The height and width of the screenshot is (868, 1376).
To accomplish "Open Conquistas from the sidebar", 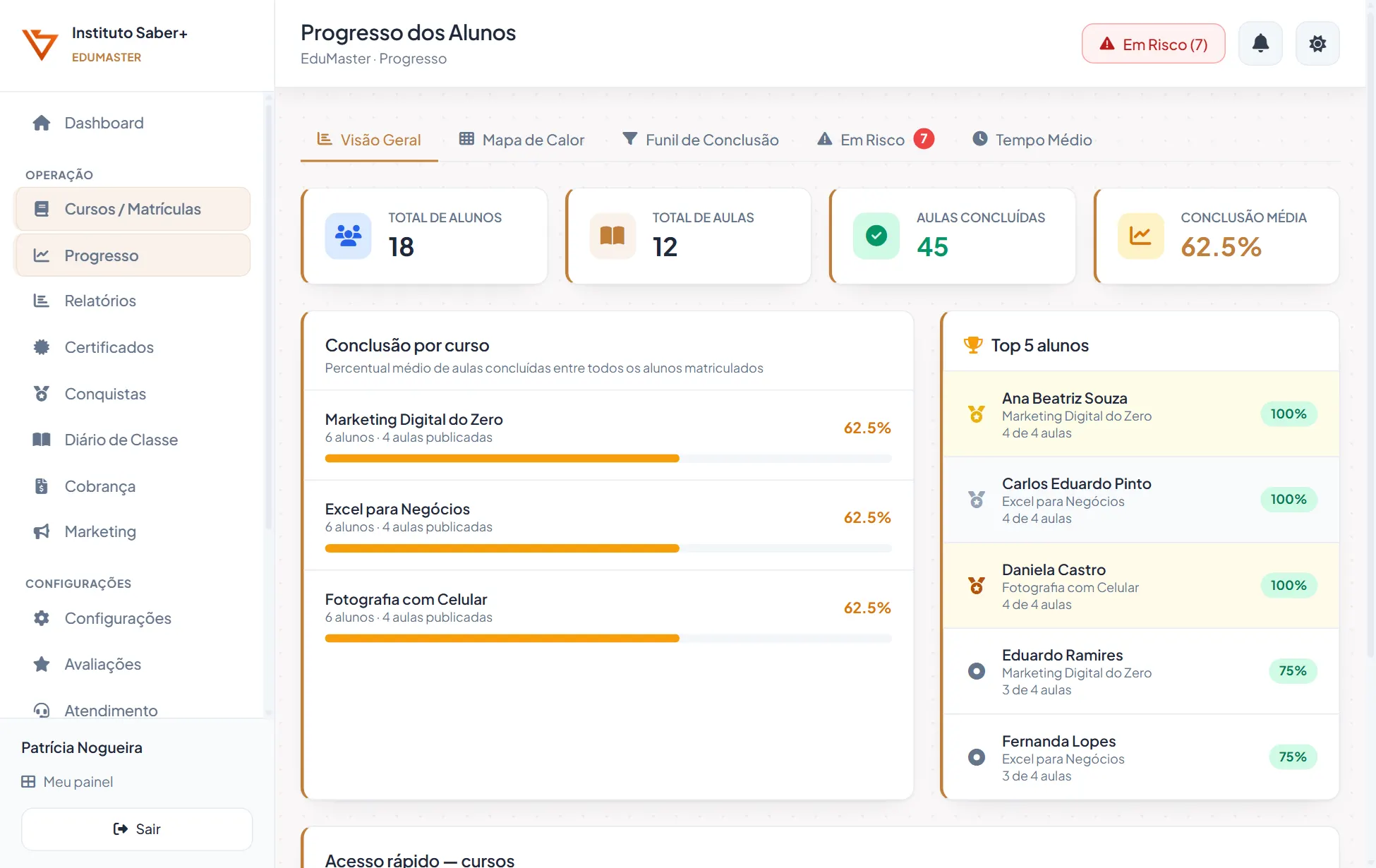I will point(132,394).
